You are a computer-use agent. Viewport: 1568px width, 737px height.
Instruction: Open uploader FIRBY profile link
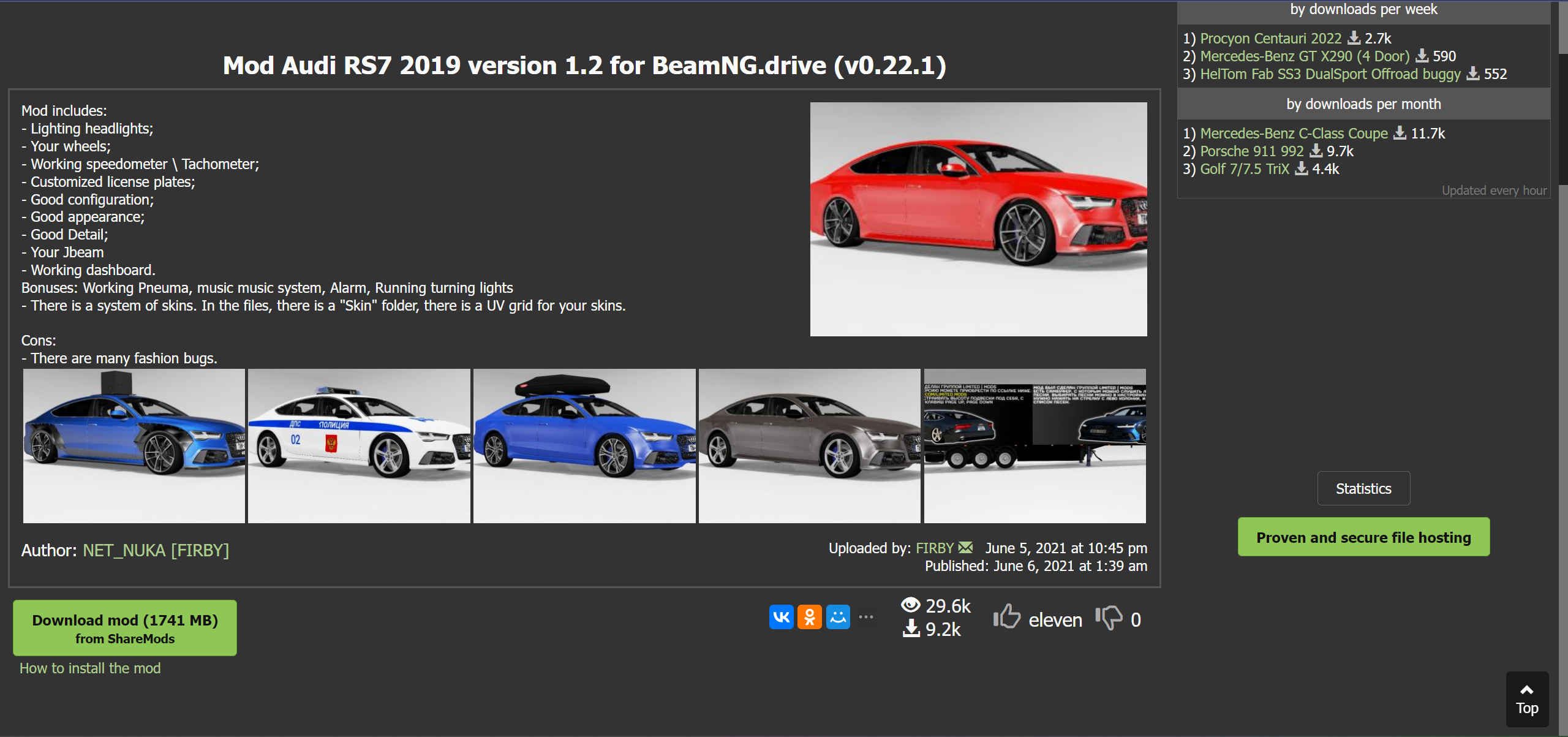pos(935,548)
